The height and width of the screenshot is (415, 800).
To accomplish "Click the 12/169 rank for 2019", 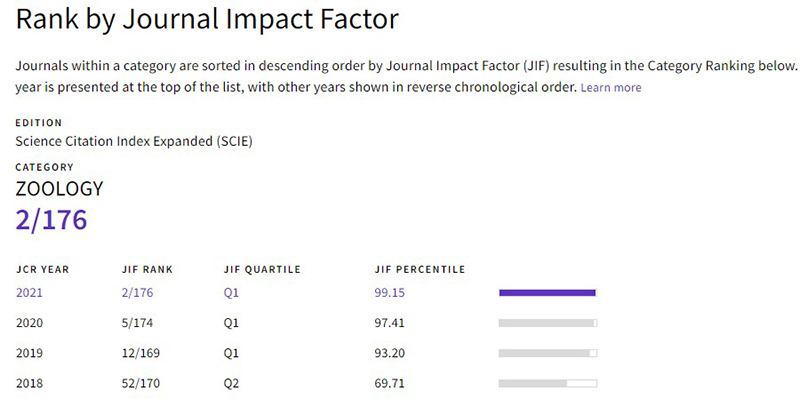I will tap(142, 353).
